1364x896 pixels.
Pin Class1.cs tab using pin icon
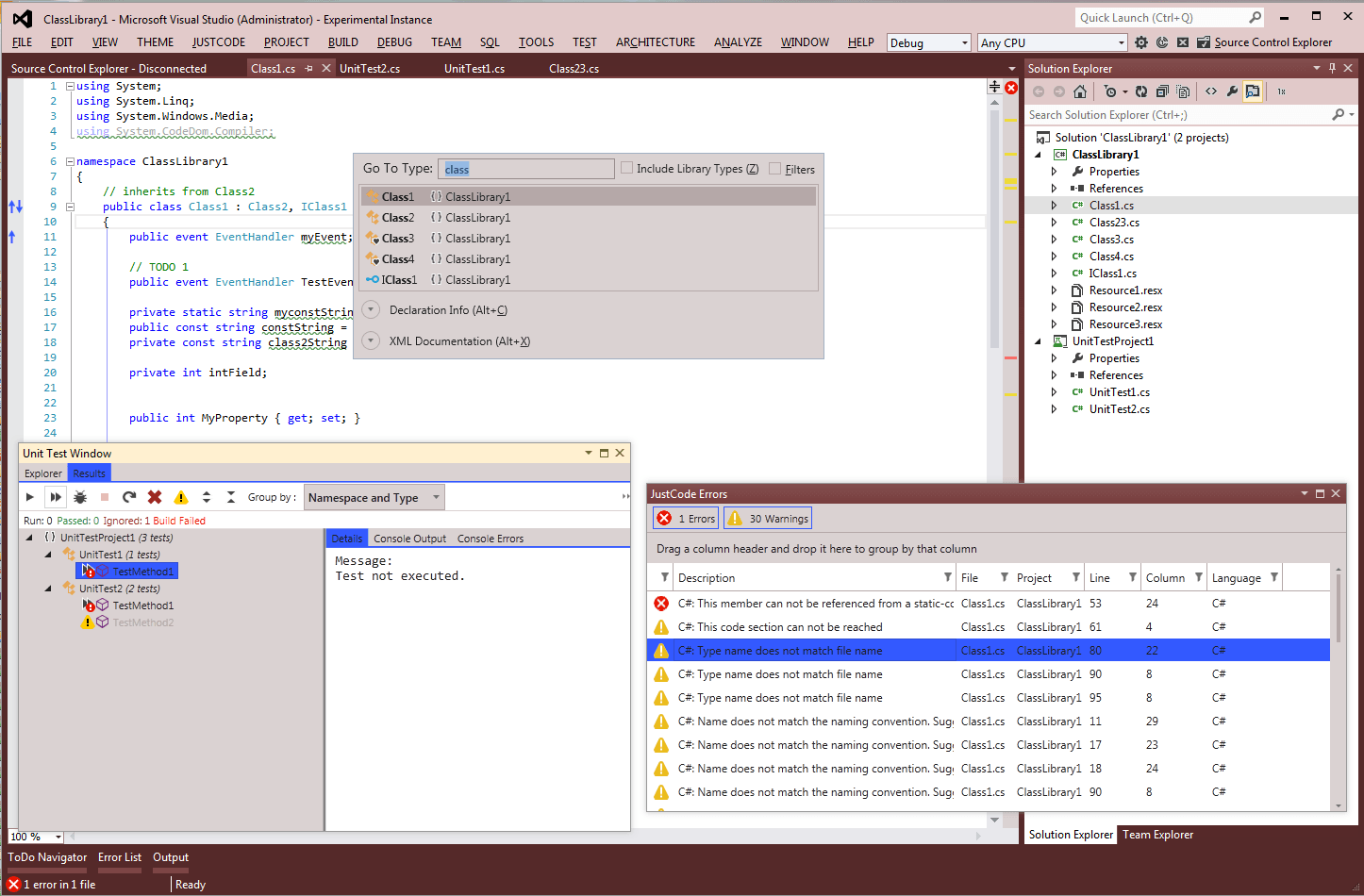[308, 68]
